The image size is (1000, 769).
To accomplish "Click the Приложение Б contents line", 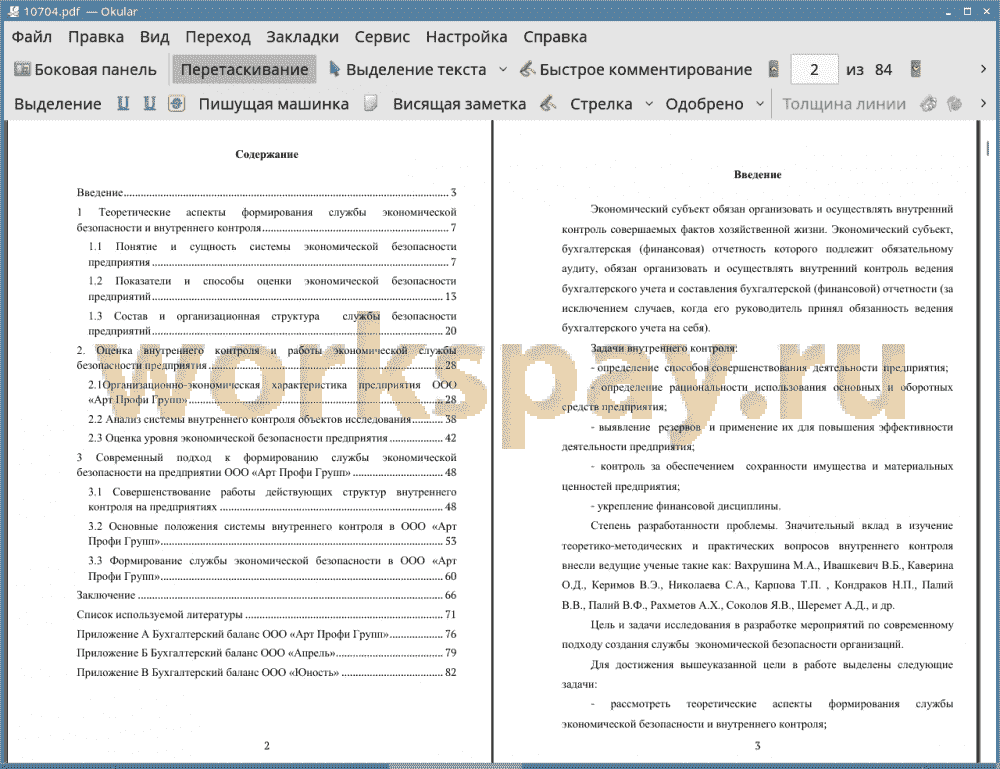I will coord(267,653).
